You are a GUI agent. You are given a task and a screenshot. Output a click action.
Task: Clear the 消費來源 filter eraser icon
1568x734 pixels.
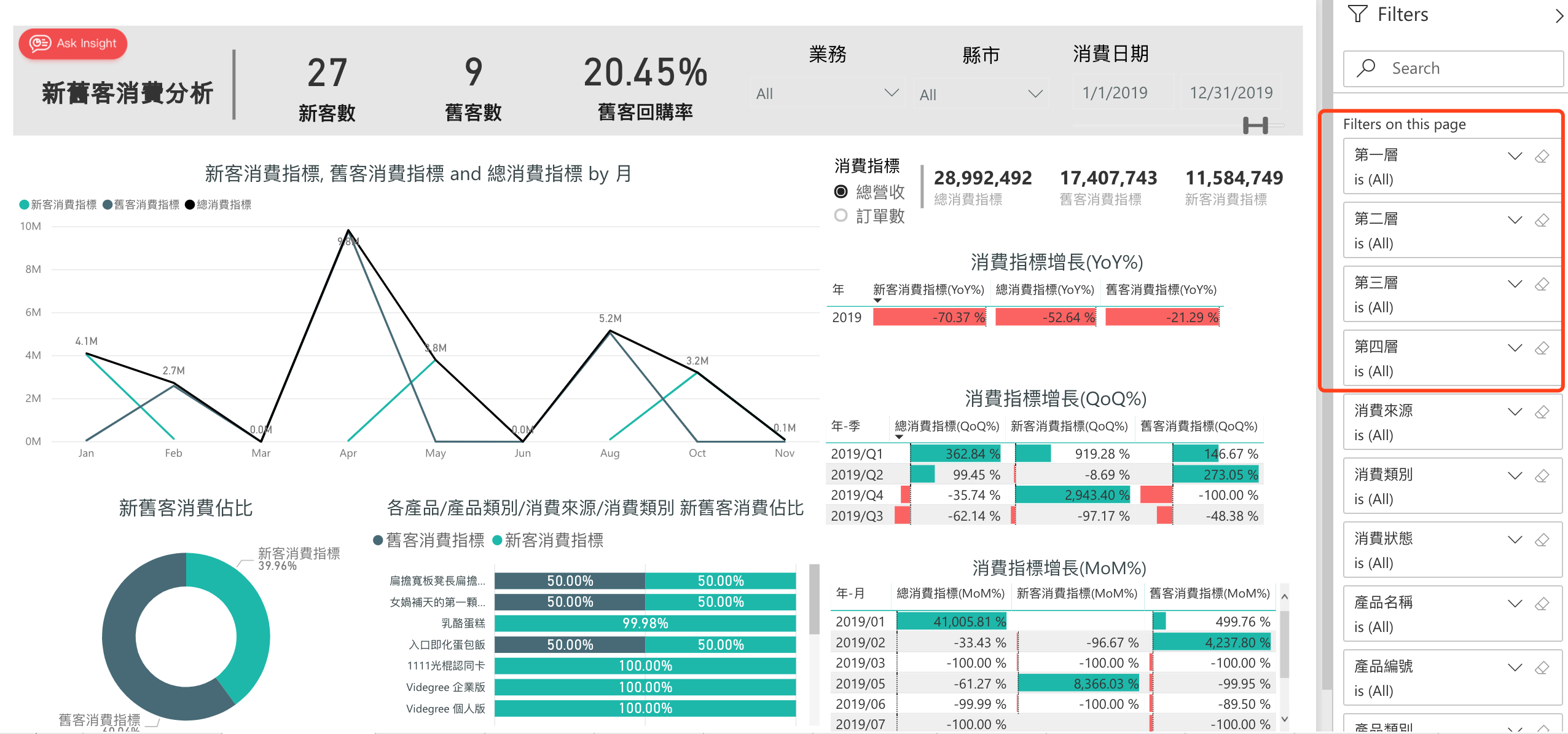point(1542,412)
